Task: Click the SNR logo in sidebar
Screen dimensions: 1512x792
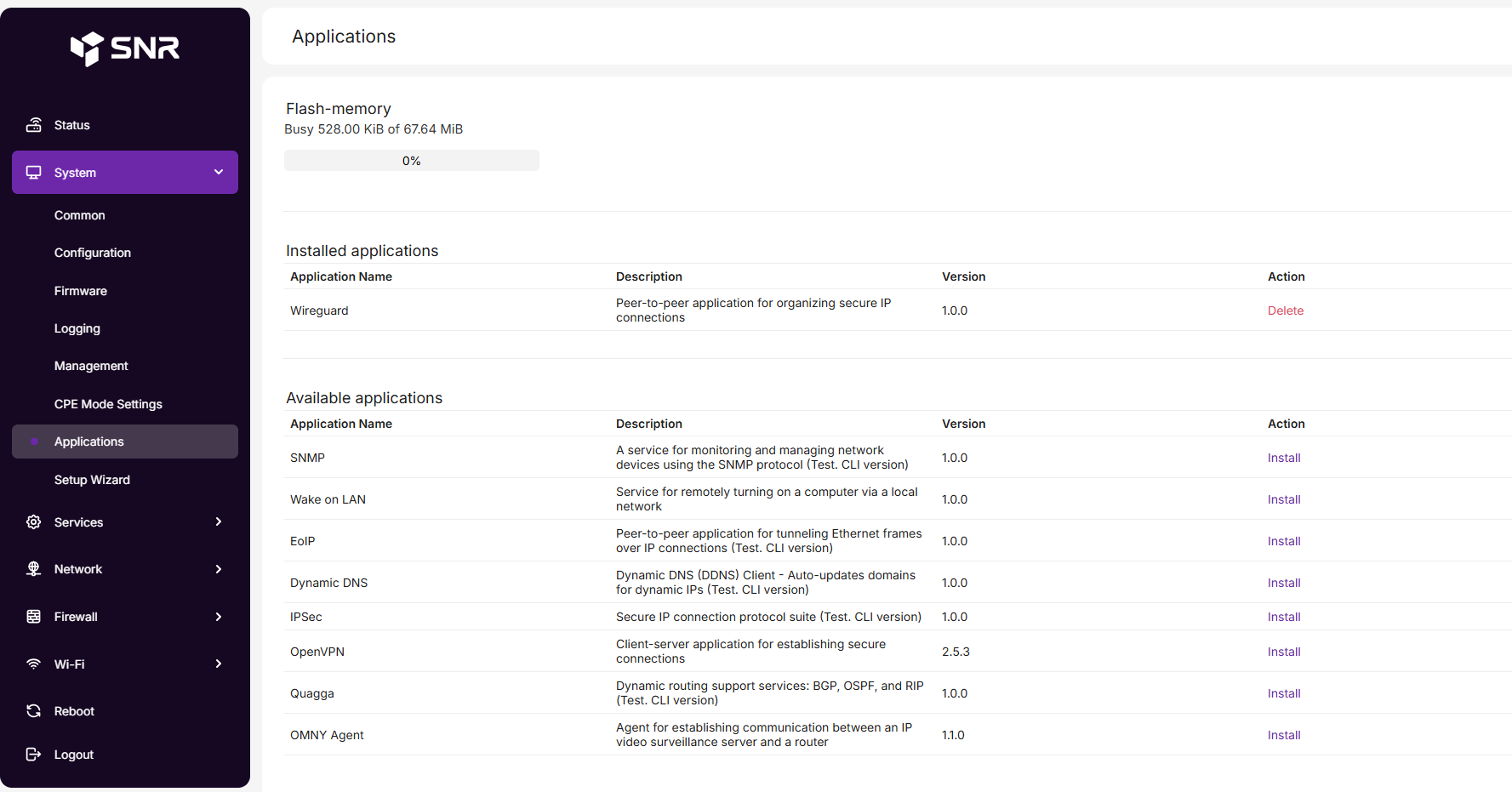Action: tap(124, 48)
